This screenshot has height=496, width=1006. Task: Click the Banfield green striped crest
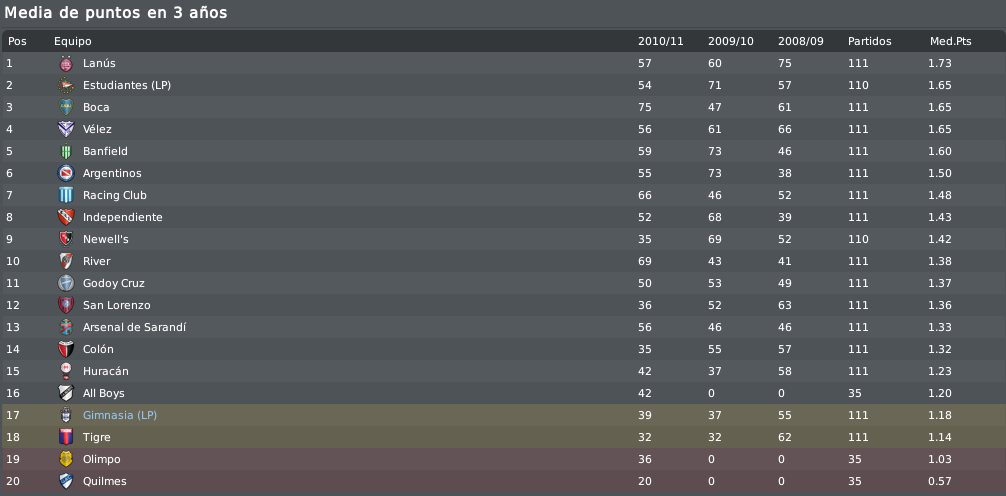66,151
